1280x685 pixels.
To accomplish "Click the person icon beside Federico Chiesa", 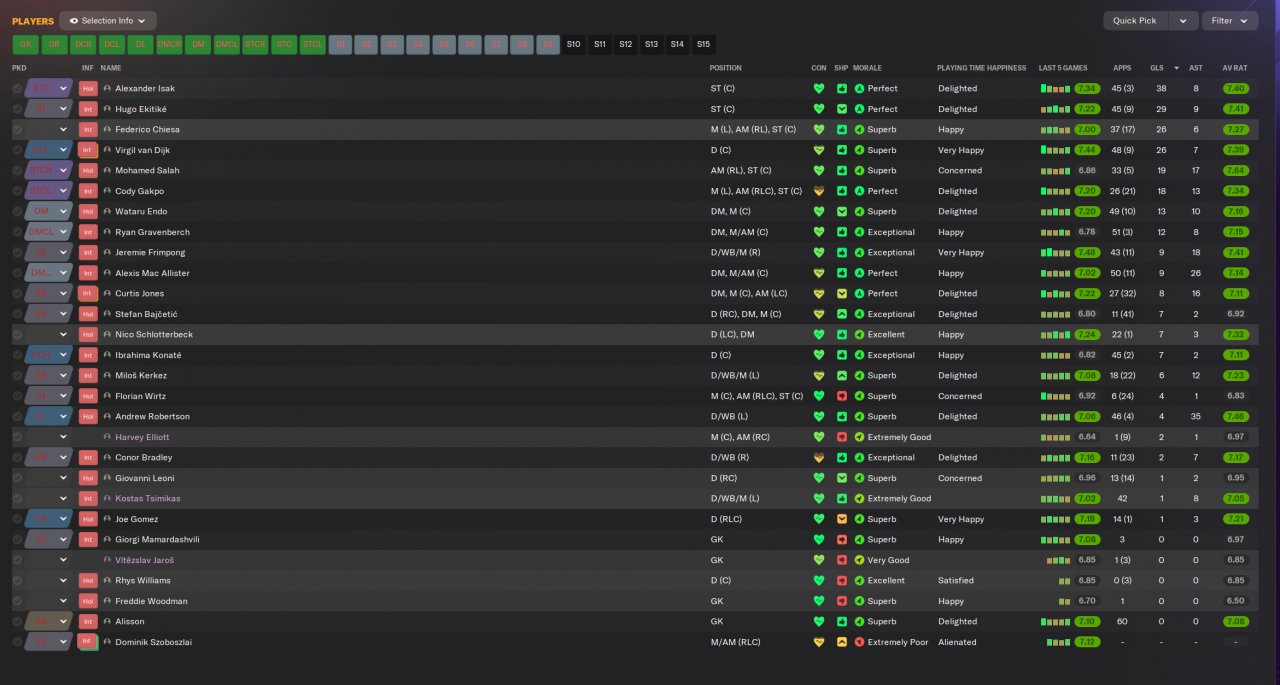I will tap(107, 130).
